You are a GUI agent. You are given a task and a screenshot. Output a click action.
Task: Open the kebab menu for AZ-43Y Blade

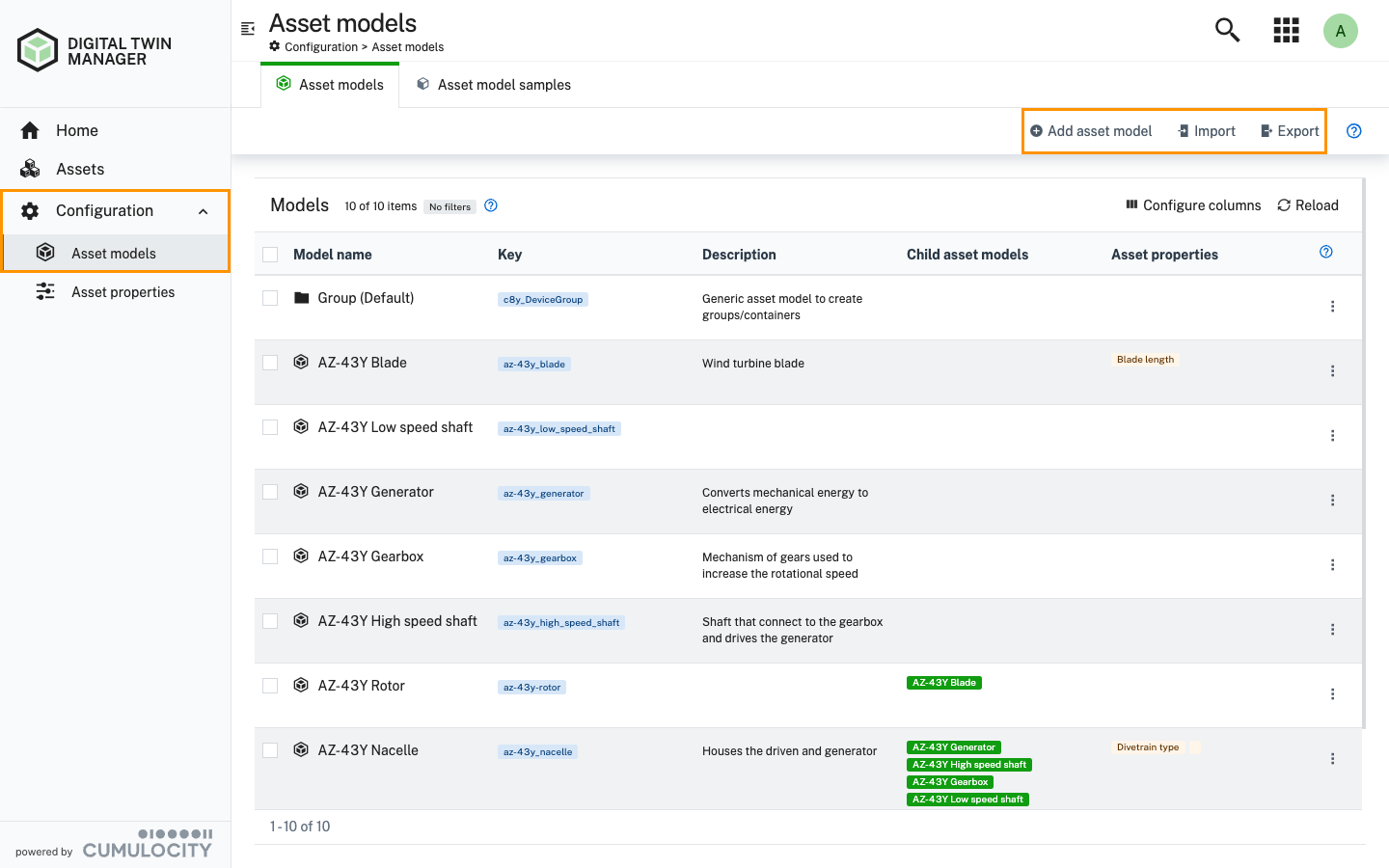pyautogui.click(x=1332, y=370)
